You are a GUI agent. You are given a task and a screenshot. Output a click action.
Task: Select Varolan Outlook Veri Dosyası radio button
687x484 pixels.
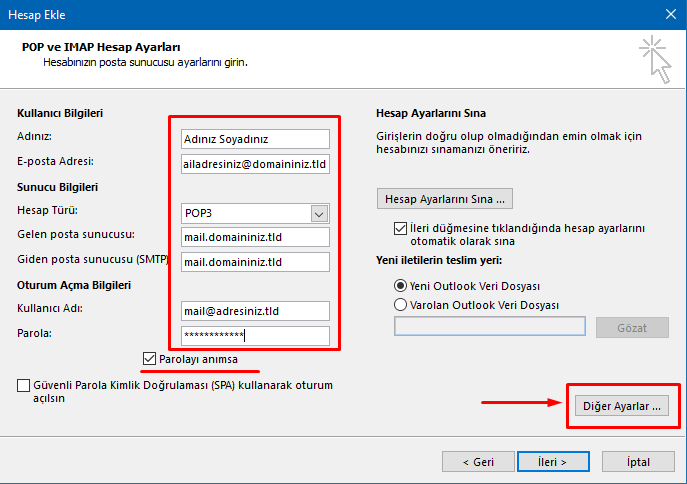point(400,305)
